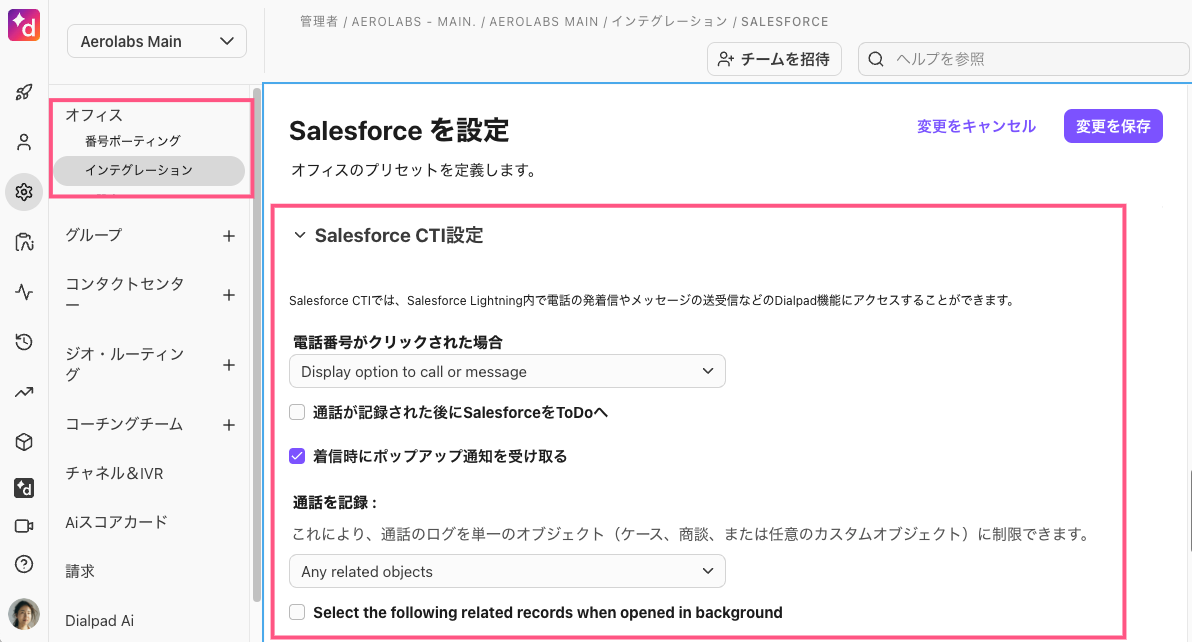Open コーチングチーム in side menu
The height and width of the screenshot is (642, 1192).
(x=124, y=425)
